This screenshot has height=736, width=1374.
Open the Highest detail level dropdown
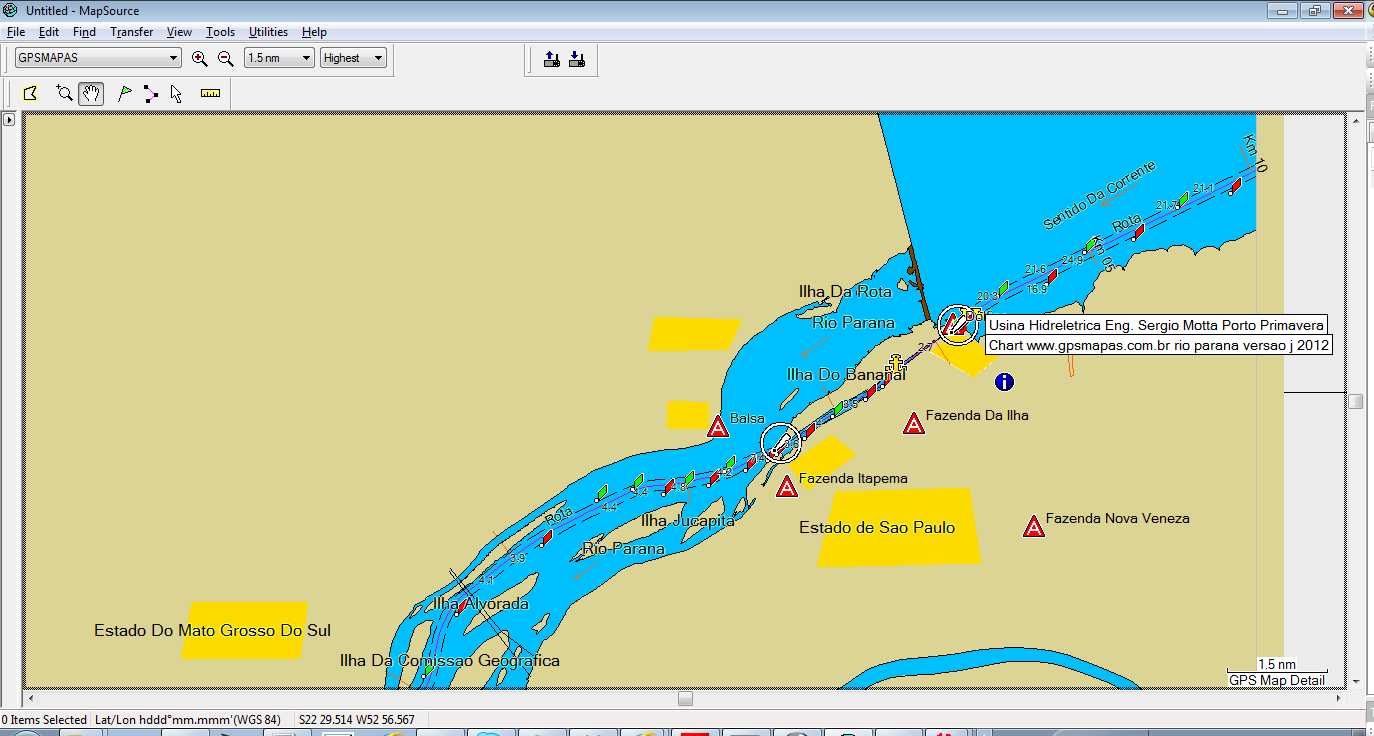coord(378,58)
